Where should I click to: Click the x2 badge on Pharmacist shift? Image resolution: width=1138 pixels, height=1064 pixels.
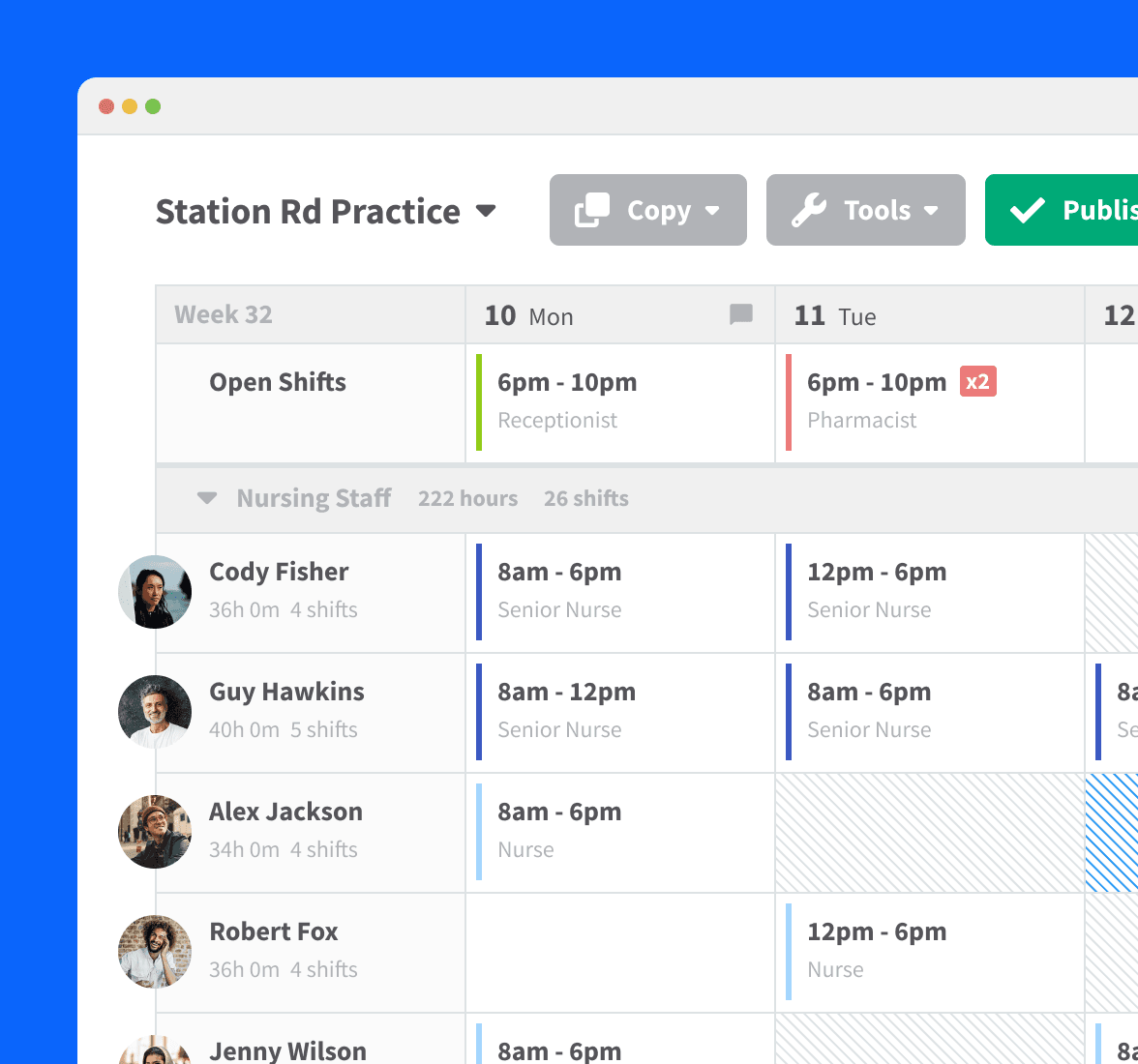pyautogui.click(x=977, y=382)
